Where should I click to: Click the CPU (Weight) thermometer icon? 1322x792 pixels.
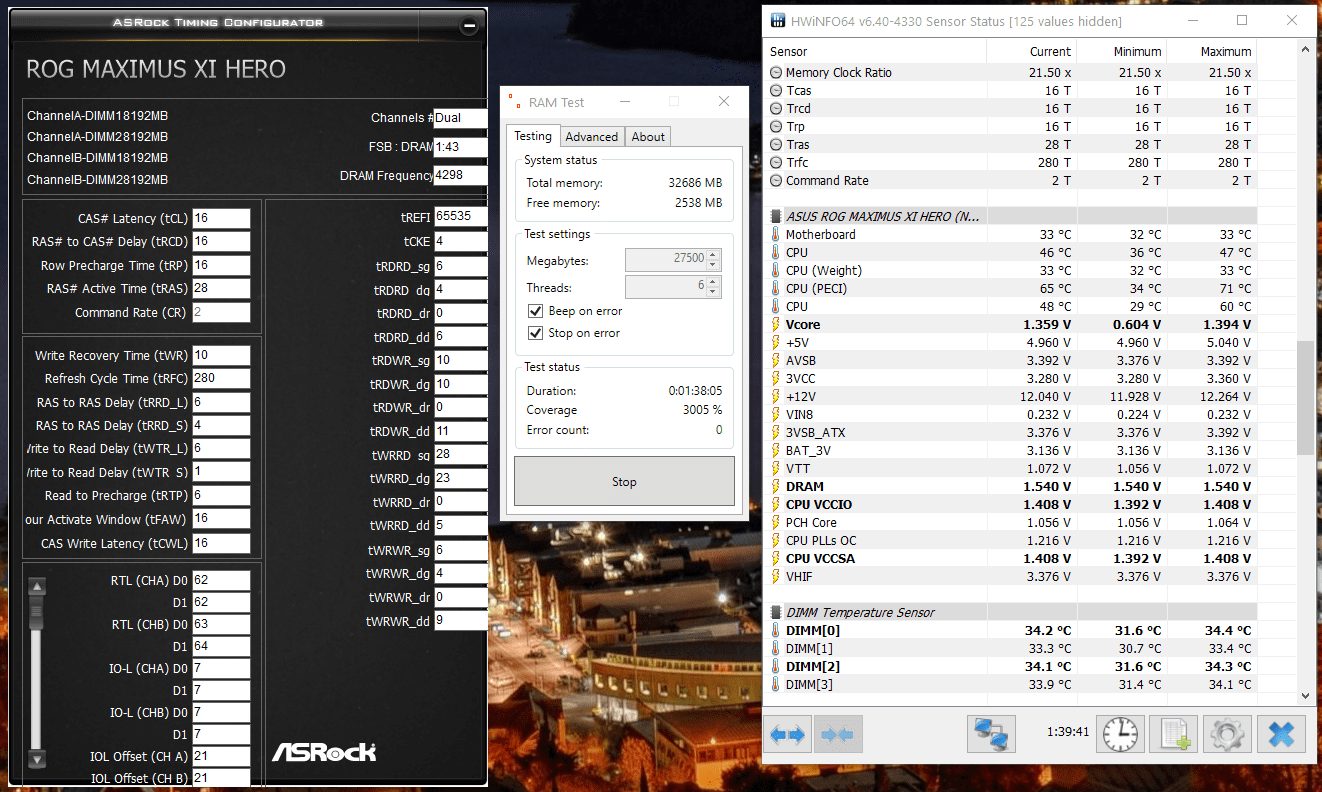coord(776,271)
